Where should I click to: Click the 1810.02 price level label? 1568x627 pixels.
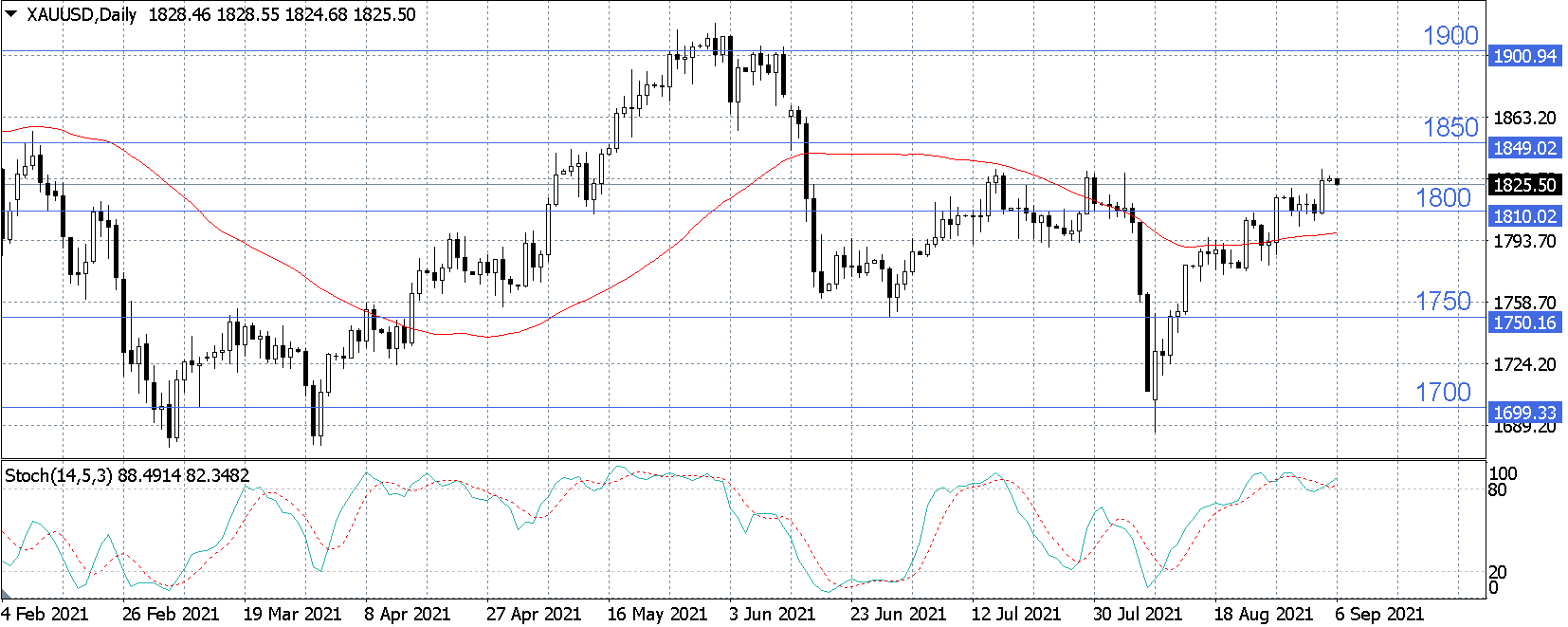click(1524, 216)
